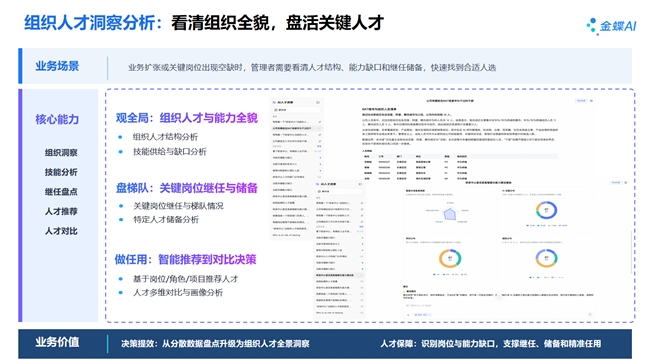Click the 金蝶AI logo icon
Image resolution: width=650 pixels, height=364 pixels.
pos(592,26)
